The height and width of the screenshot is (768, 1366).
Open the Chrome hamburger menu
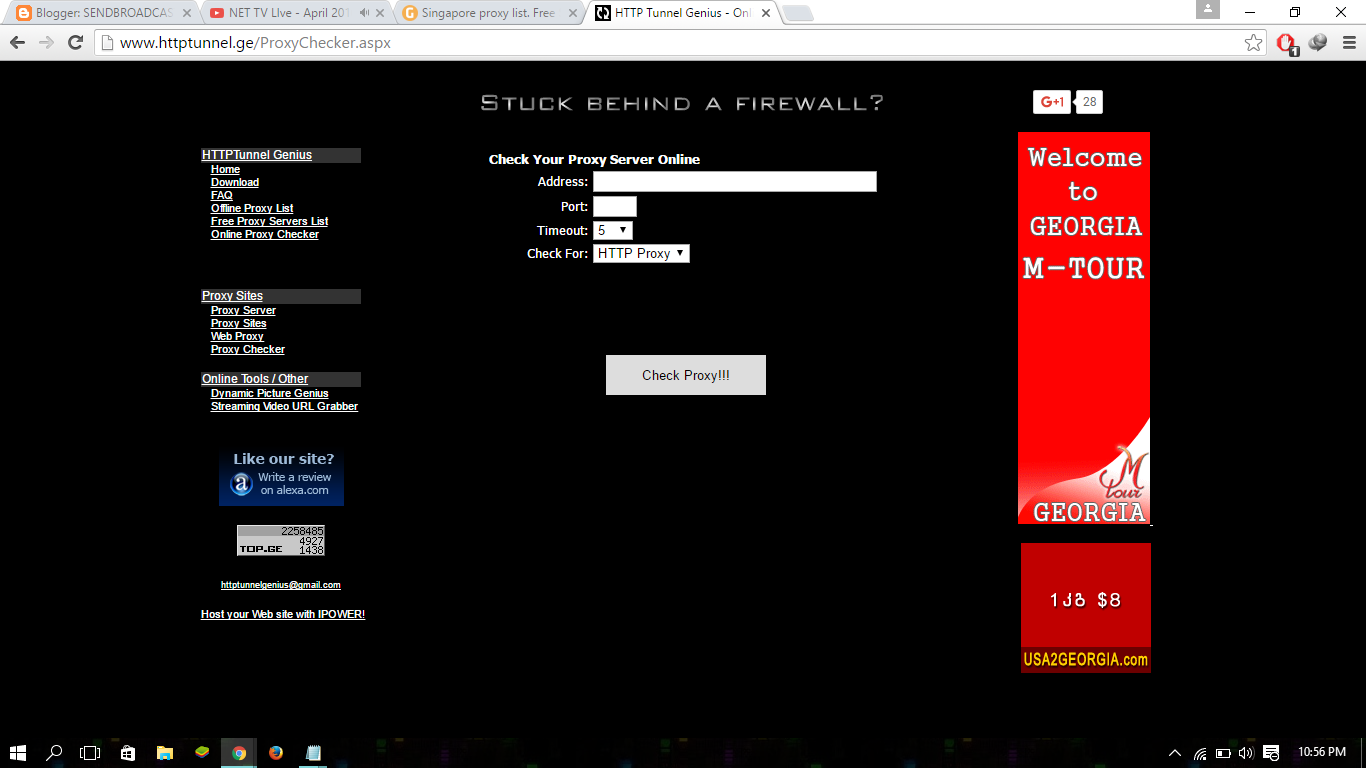[x=1348, y=42]
